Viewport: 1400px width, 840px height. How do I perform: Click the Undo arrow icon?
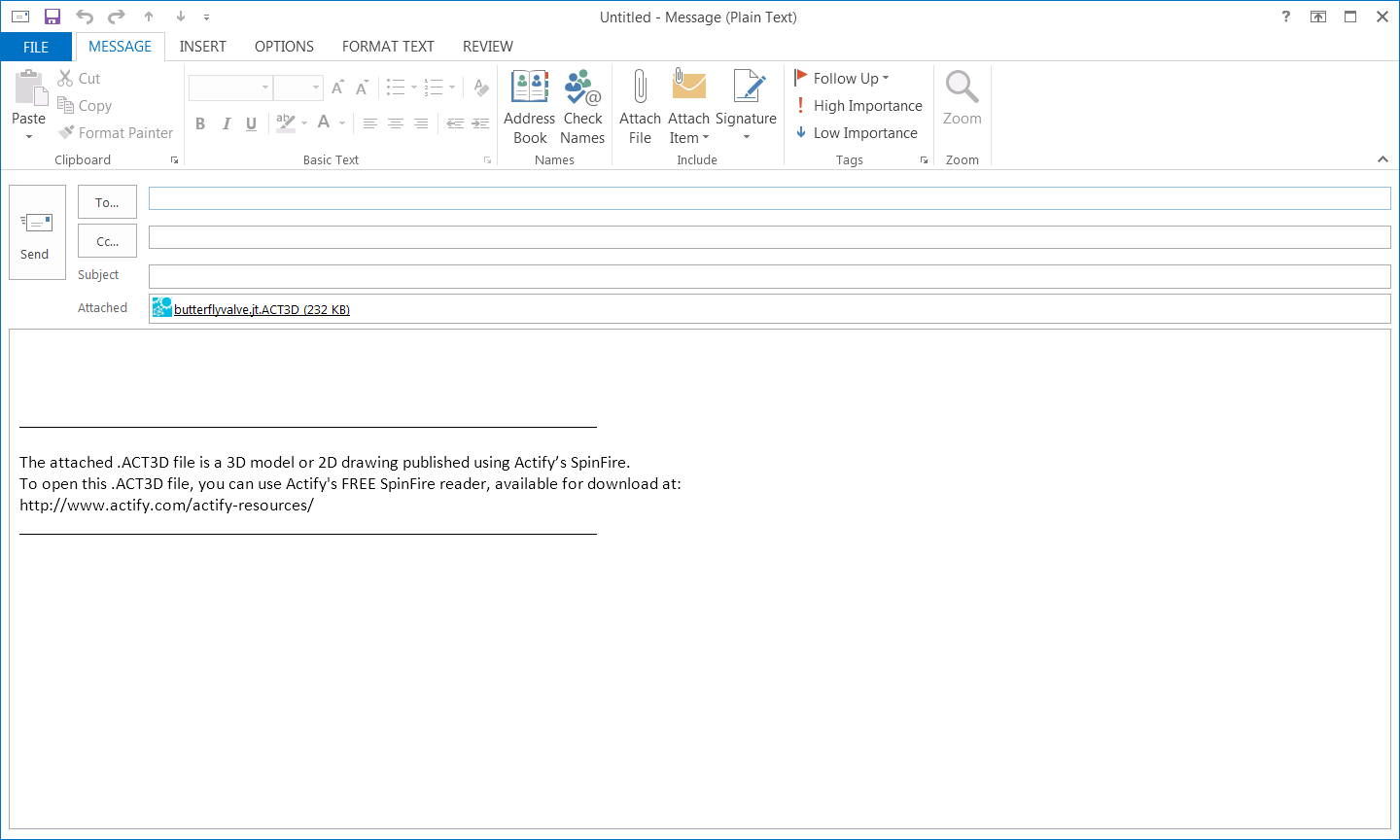click(85, 17)
